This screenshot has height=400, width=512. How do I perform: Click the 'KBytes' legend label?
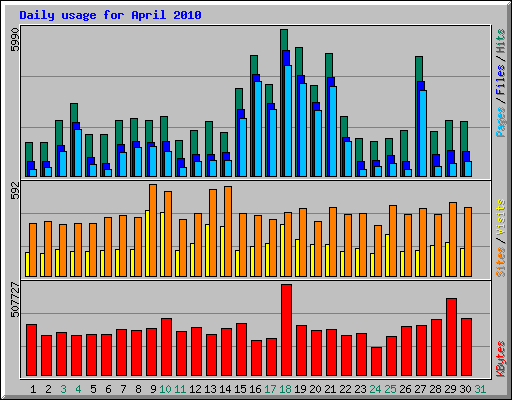click(x=500, y=359)
